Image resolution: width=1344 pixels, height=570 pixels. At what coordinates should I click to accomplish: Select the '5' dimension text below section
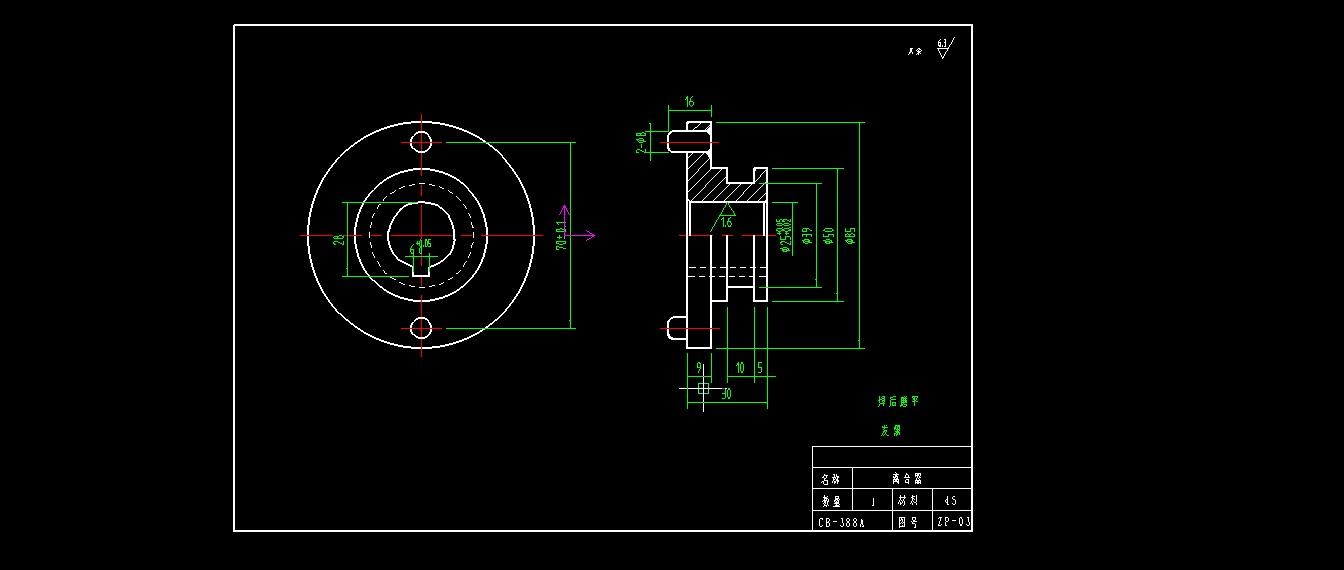coord(760,368)
